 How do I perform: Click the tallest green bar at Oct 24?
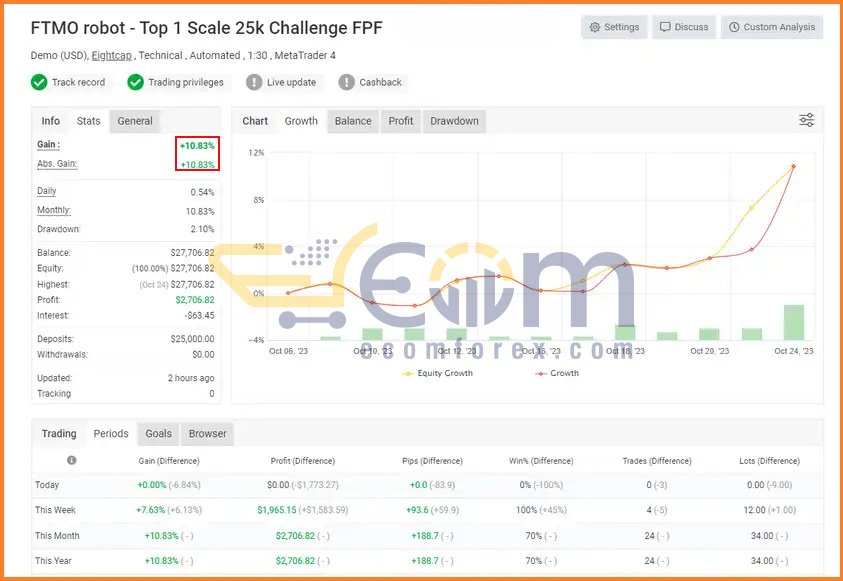point(794,322)
